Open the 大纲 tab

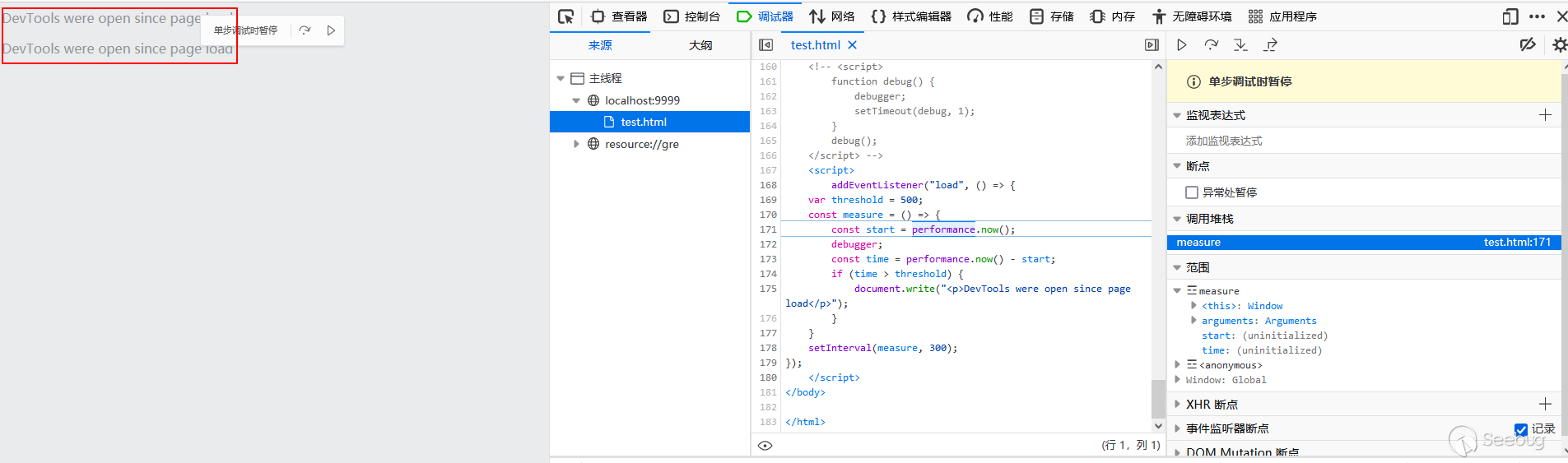[700, 45]
